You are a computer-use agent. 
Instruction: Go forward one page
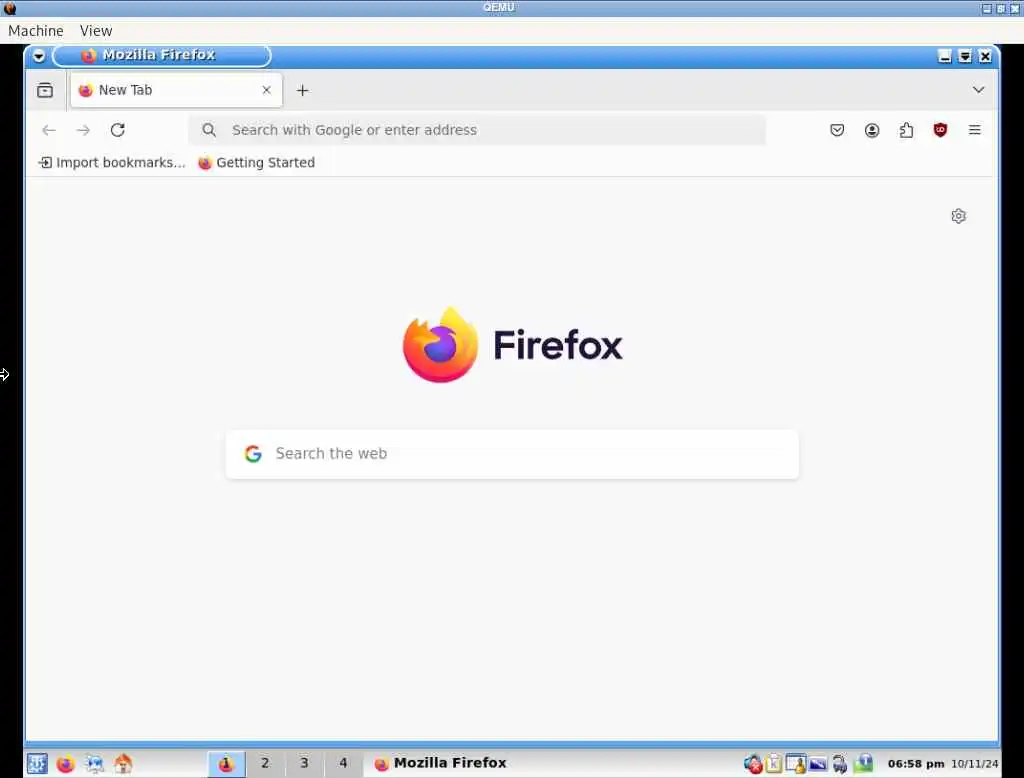[83, 130]
